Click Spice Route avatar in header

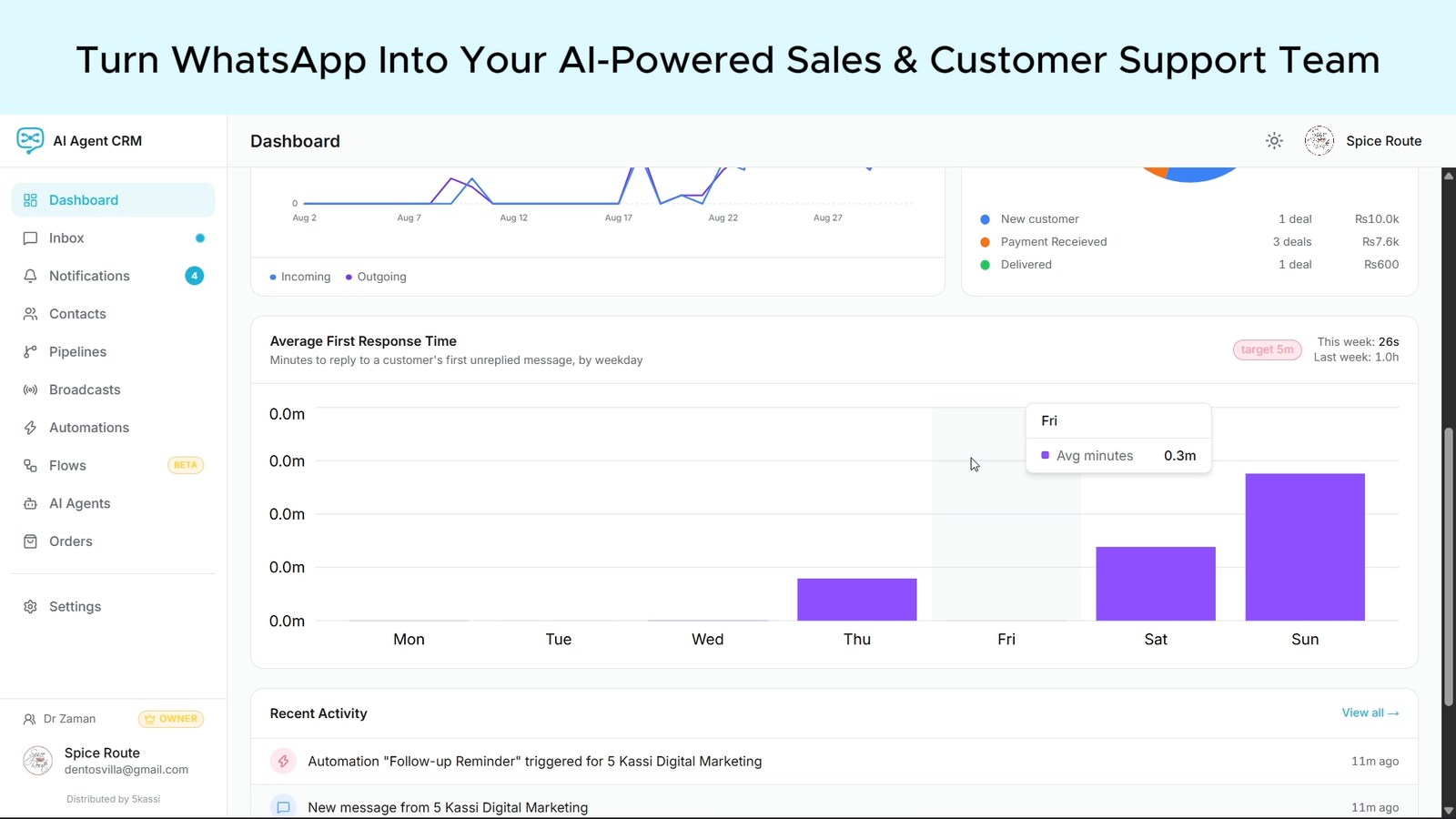(x=1319, y=141)
